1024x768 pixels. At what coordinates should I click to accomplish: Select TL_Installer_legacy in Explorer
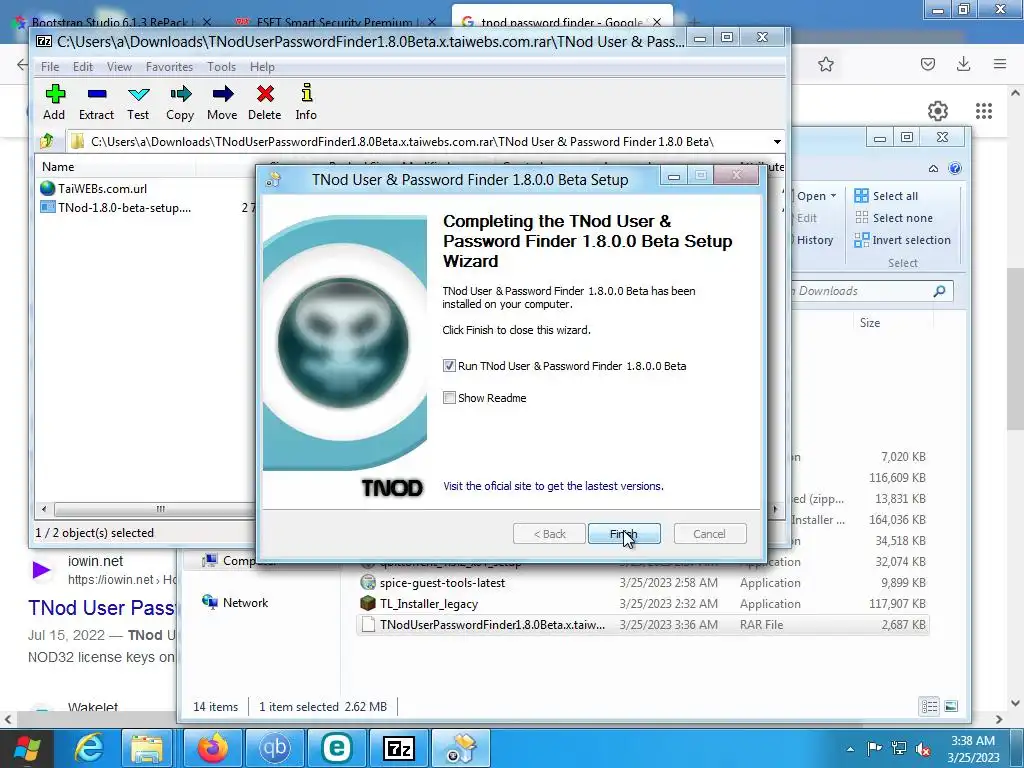[x=644, y=603]
